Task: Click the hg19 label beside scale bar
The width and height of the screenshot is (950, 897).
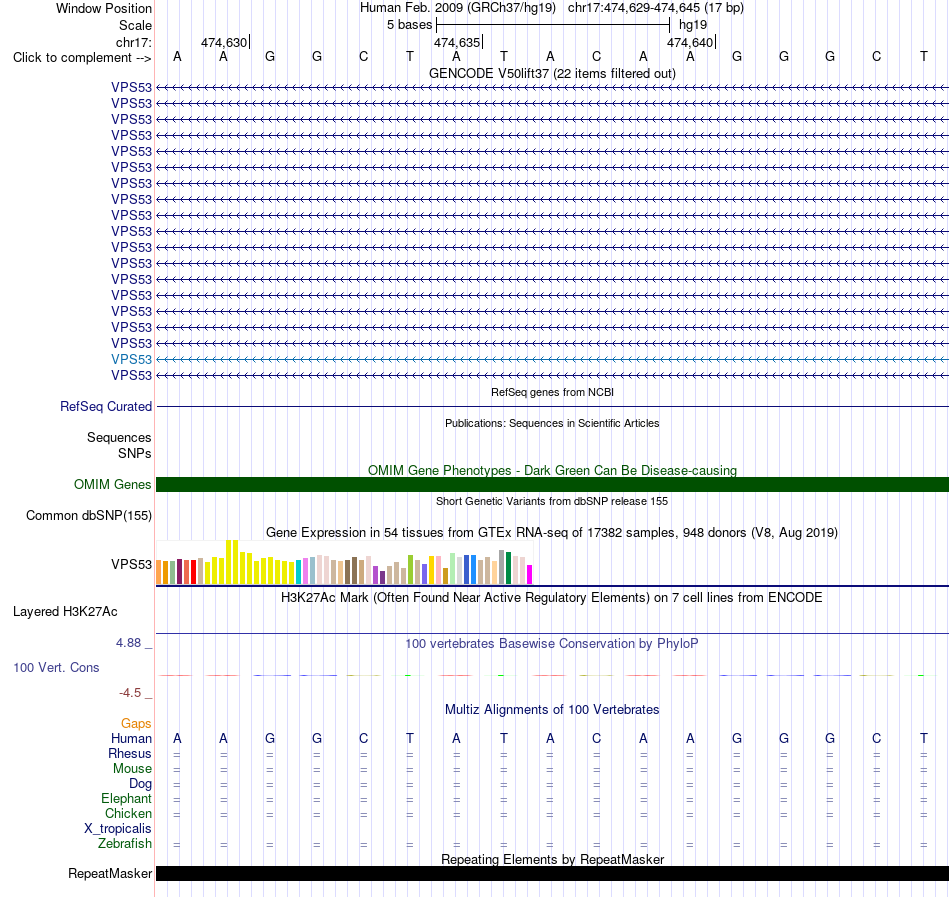Action: coord(693,25)
